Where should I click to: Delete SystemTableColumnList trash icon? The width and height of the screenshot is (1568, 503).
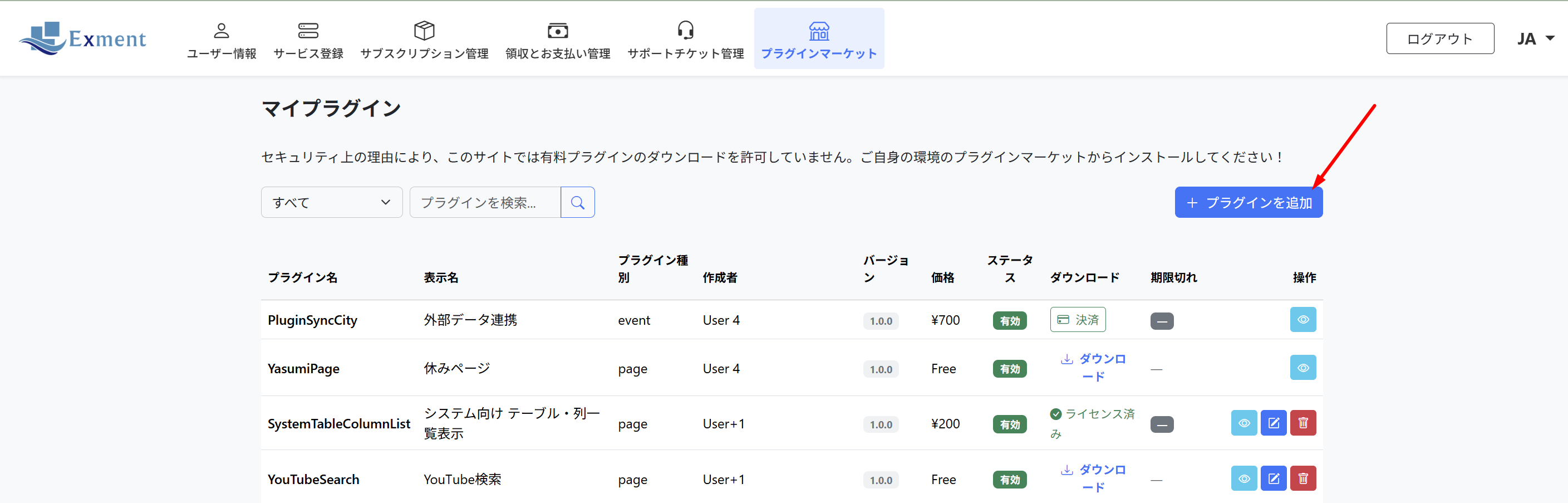pos(1302,423)
